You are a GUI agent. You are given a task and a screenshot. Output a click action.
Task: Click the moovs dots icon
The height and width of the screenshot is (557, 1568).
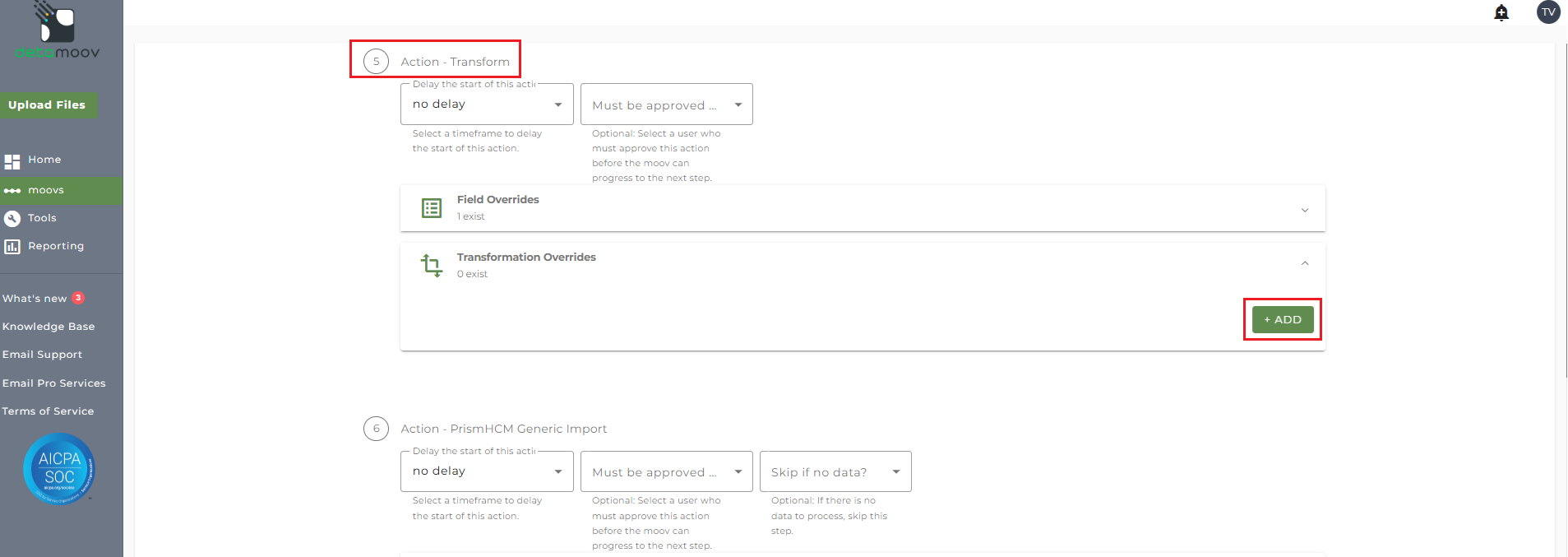coord(12,191)
